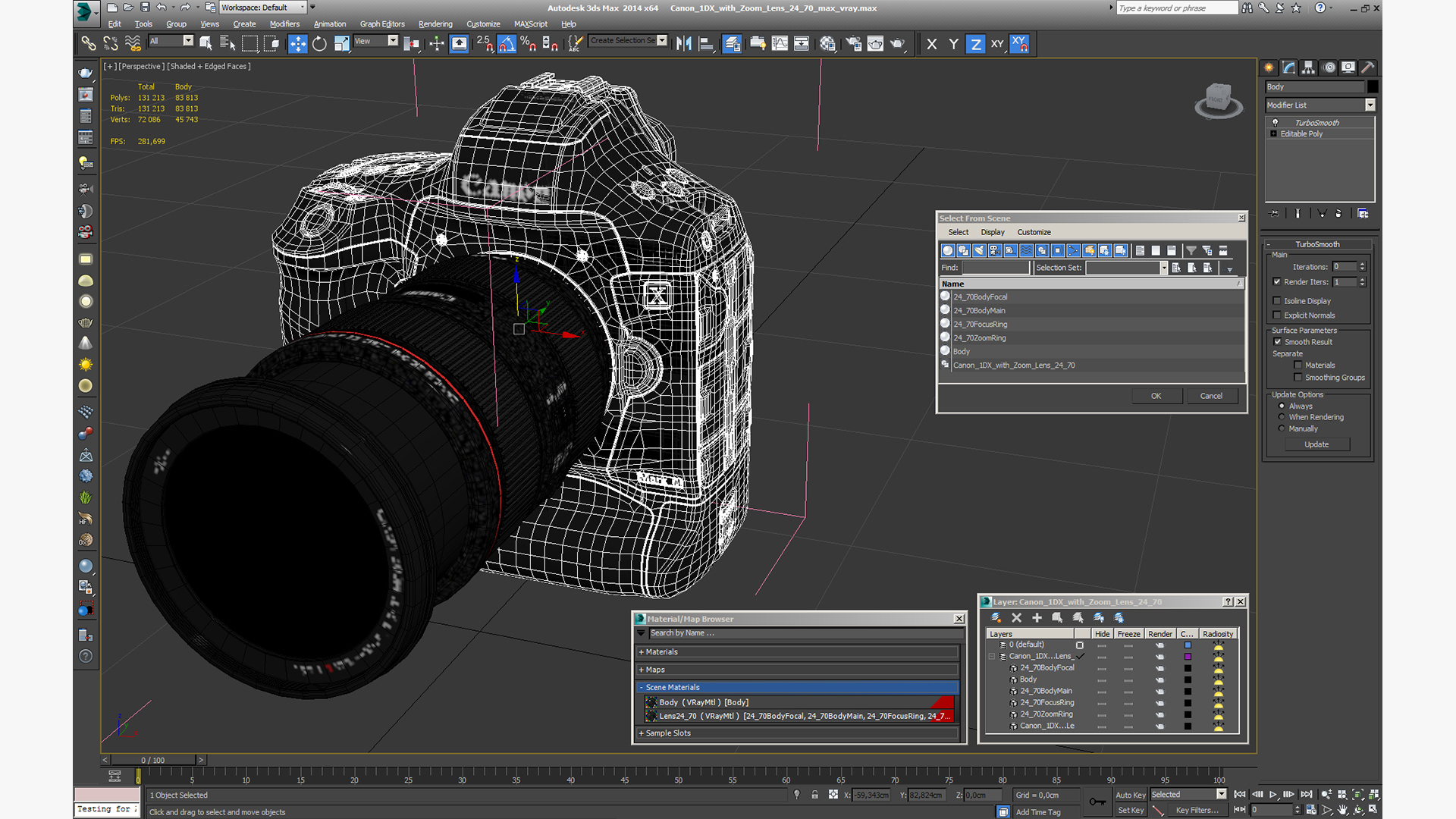Expand Sample Slots section in Material Browser
Image resolution: width=1456 pixels, height=819 pixels.
click(798, 733)
